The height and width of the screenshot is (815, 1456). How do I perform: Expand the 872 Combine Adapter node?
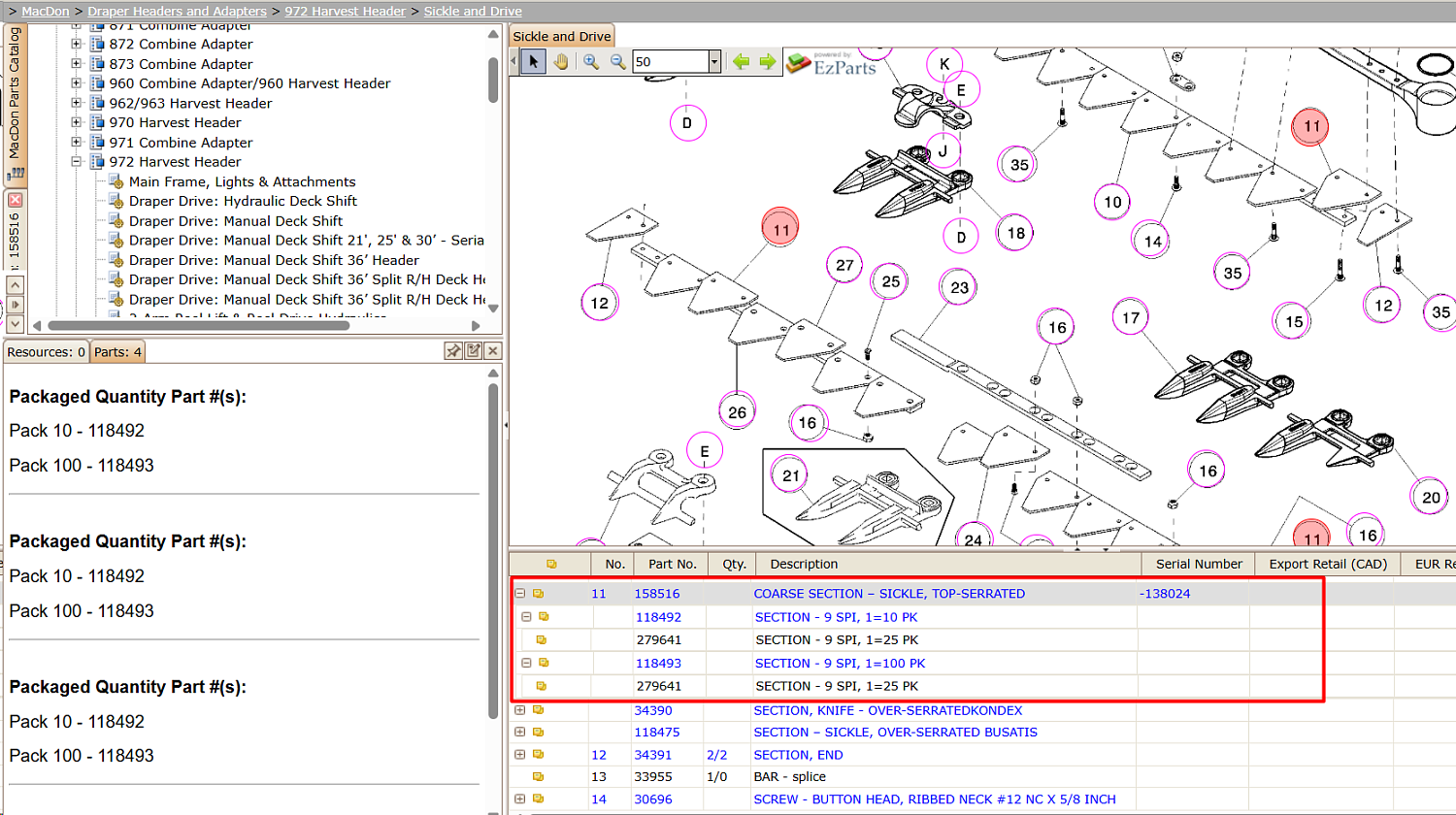77,44
